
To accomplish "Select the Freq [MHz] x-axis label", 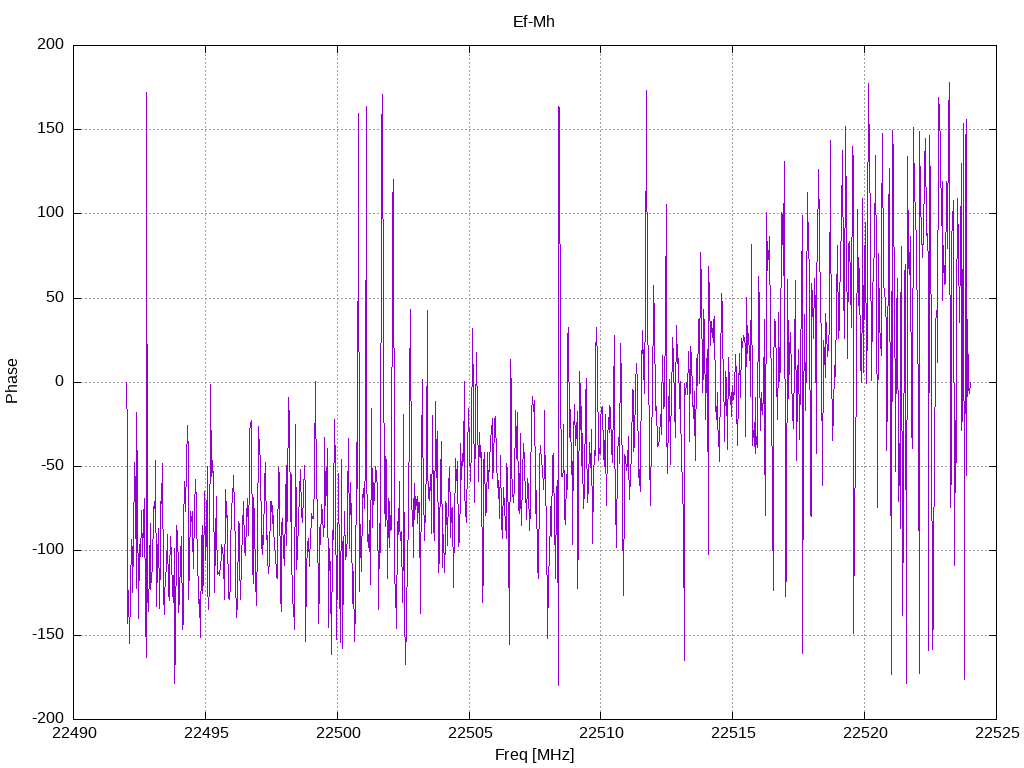I will 534,754.
